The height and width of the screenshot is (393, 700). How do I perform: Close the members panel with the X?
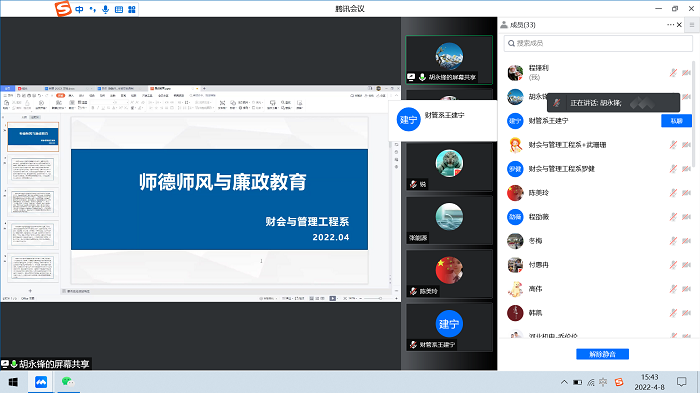tap(679, 25)
